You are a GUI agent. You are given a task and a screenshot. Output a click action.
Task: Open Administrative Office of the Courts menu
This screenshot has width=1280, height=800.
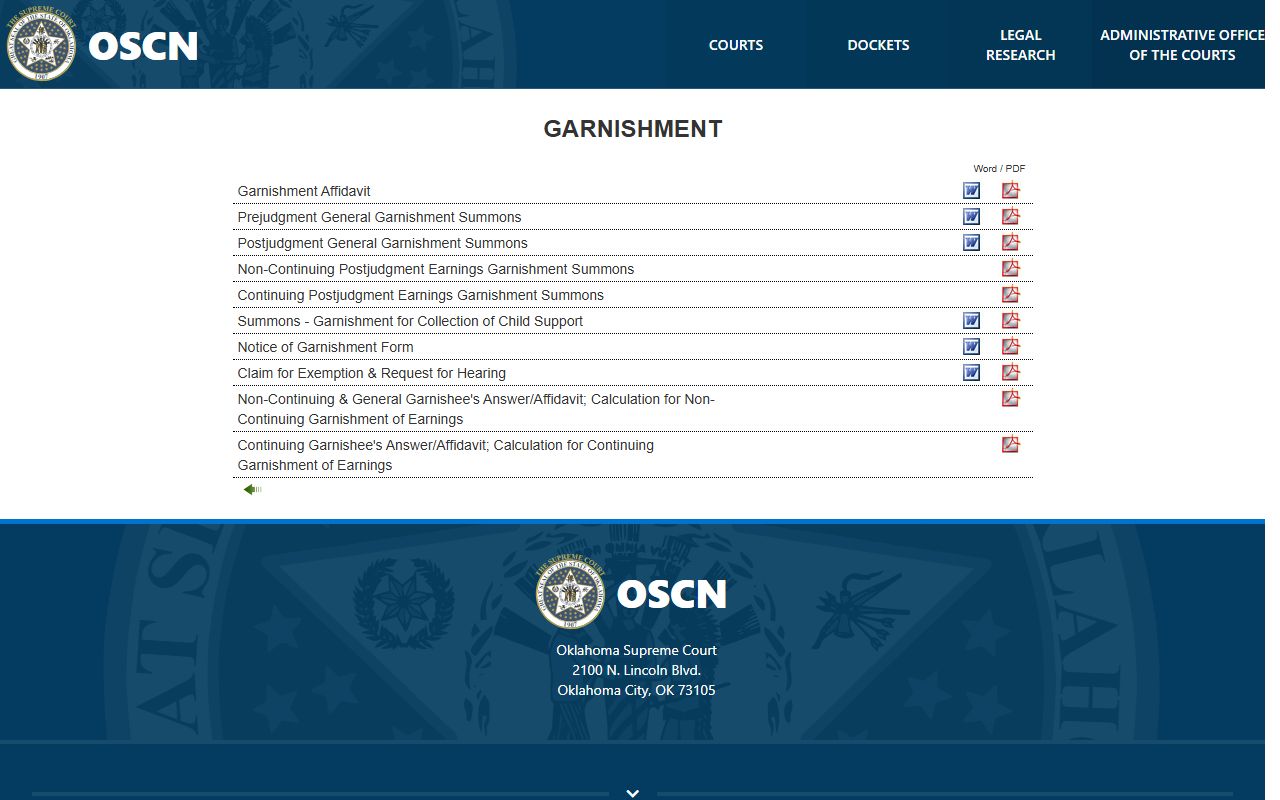(x=1181, y=45)
